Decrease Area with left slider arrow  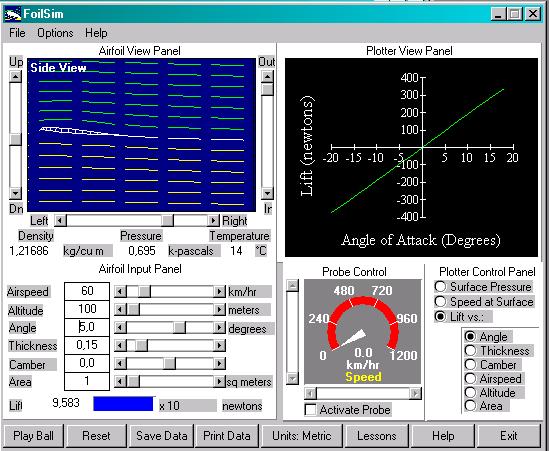click(120, 381)
